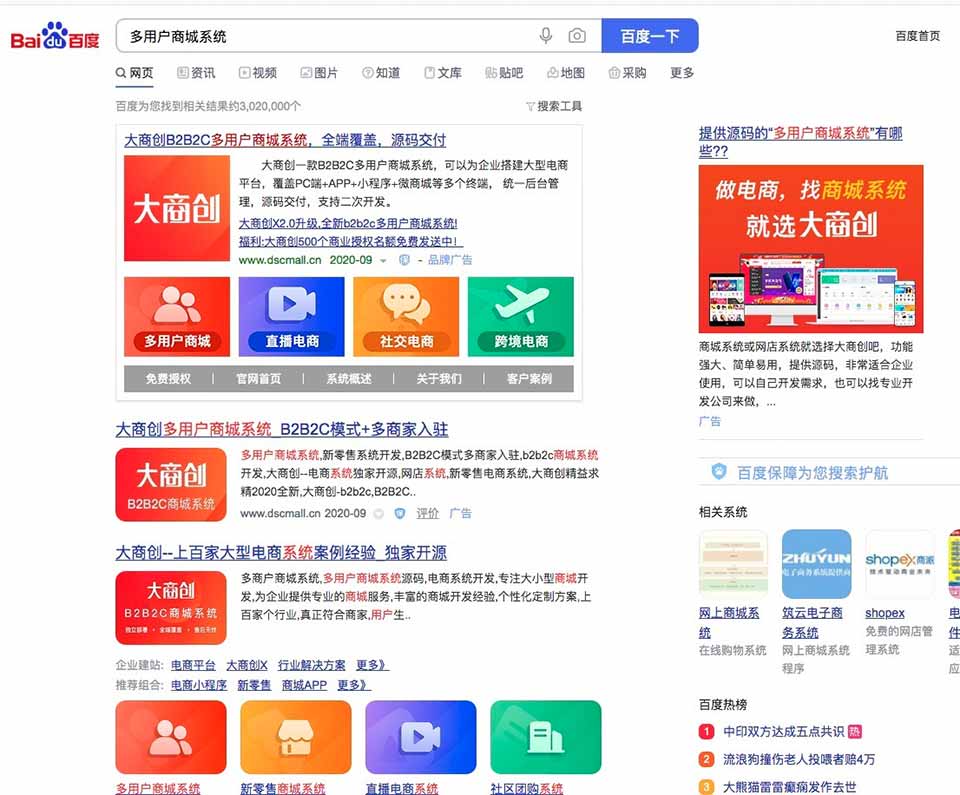Open hot topic 大熊猫雷雷癫痫发作去世

(x=790, y=787)
